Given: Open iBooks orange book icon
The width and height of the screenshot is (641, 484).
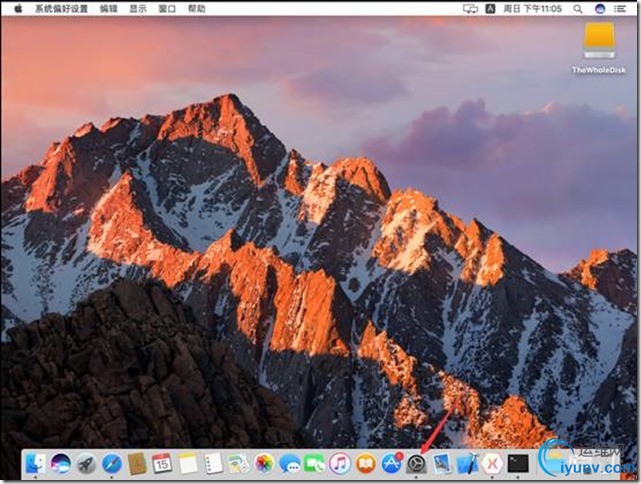Looking at the screenshot, I should click(365, 464).
